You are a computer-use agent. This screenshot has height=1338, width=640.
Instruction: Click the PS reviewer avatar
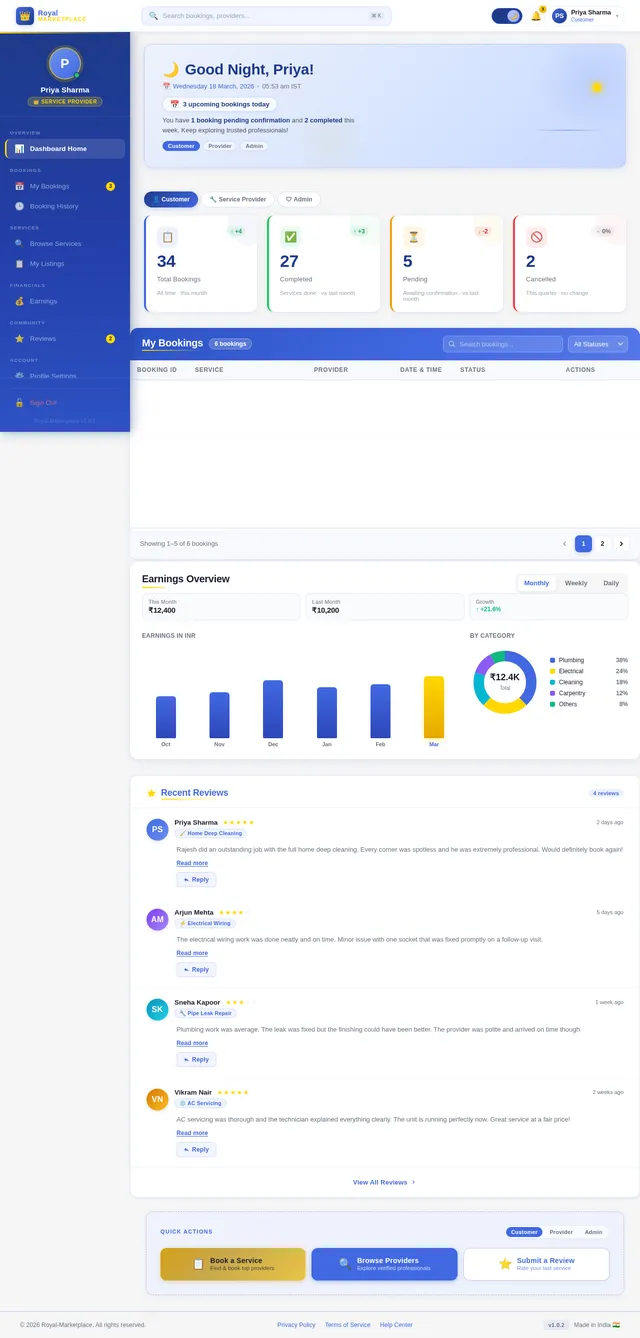click(x=157, y=829)
